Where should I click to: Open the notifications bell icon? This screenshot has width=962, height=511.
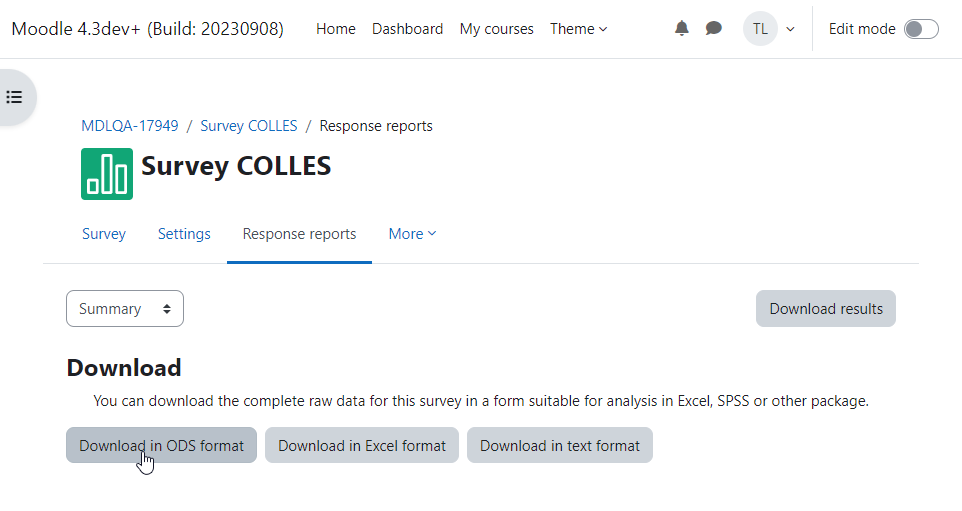(682, 28)
